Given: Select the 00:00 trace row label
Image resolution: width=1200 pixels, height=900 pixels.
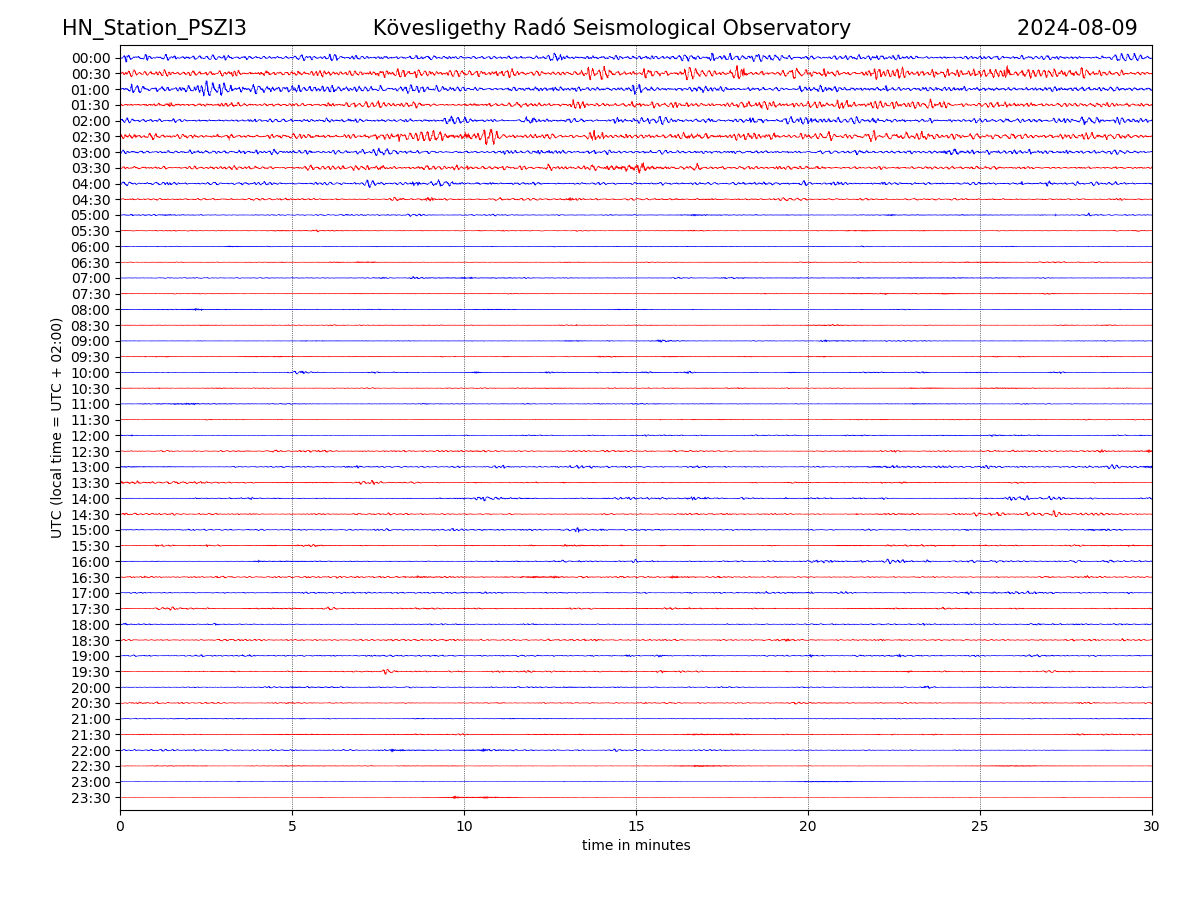Looking at the screenshot, I should [x=91, y=58].
